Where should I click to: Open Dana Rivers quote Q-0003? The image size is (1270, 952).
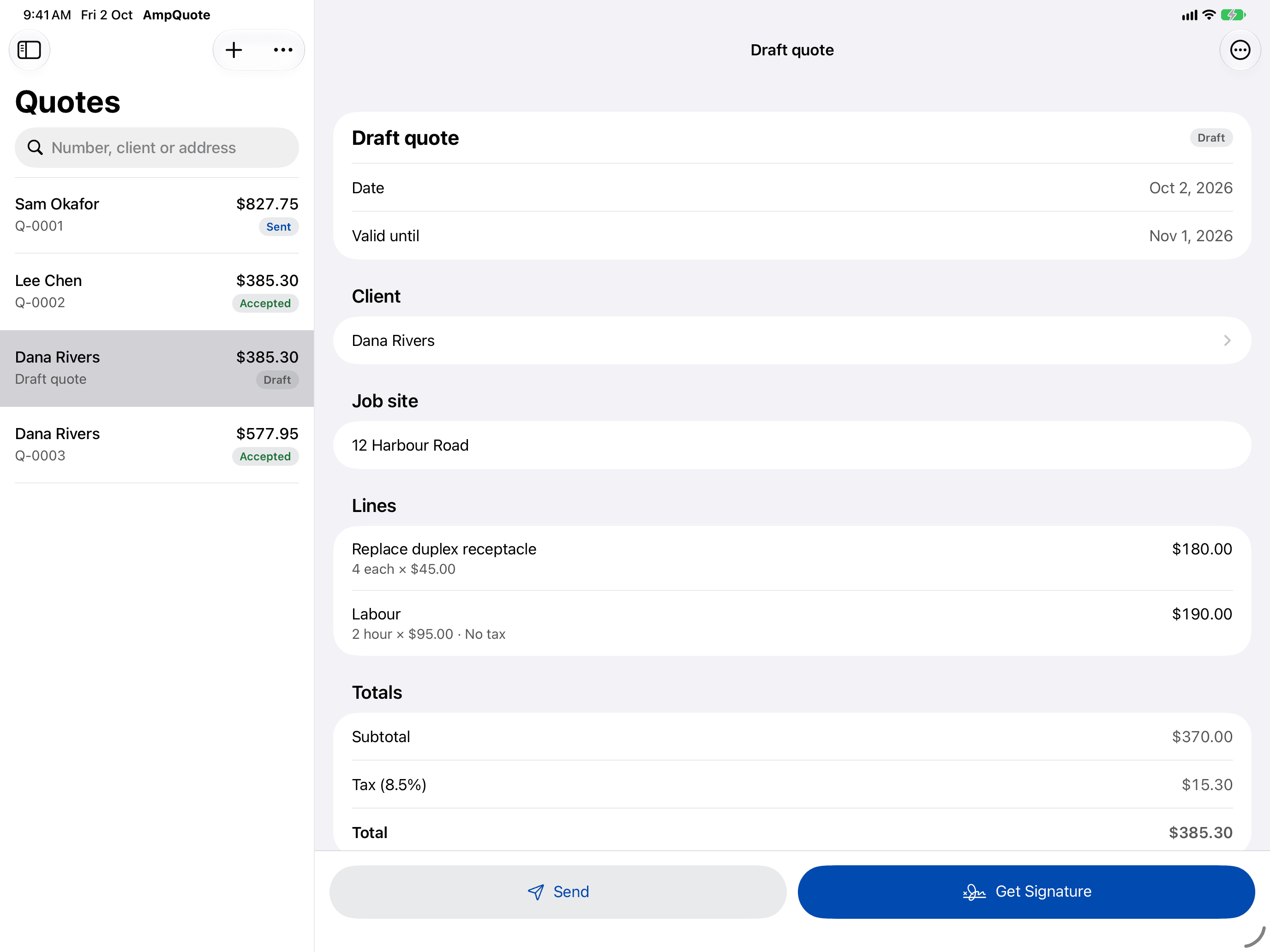[157, 445]
